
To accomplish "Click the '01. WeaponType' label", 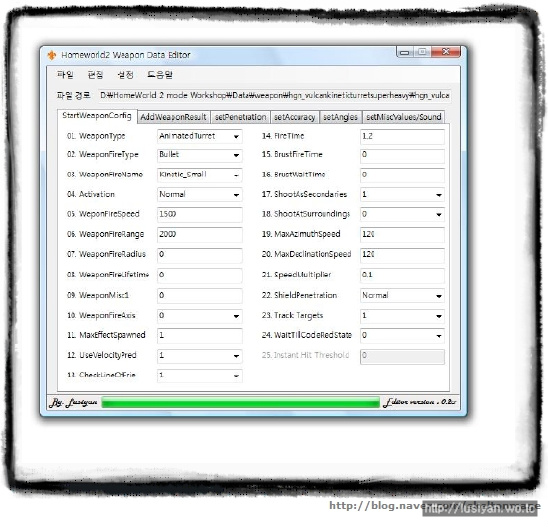I will 96,136.
